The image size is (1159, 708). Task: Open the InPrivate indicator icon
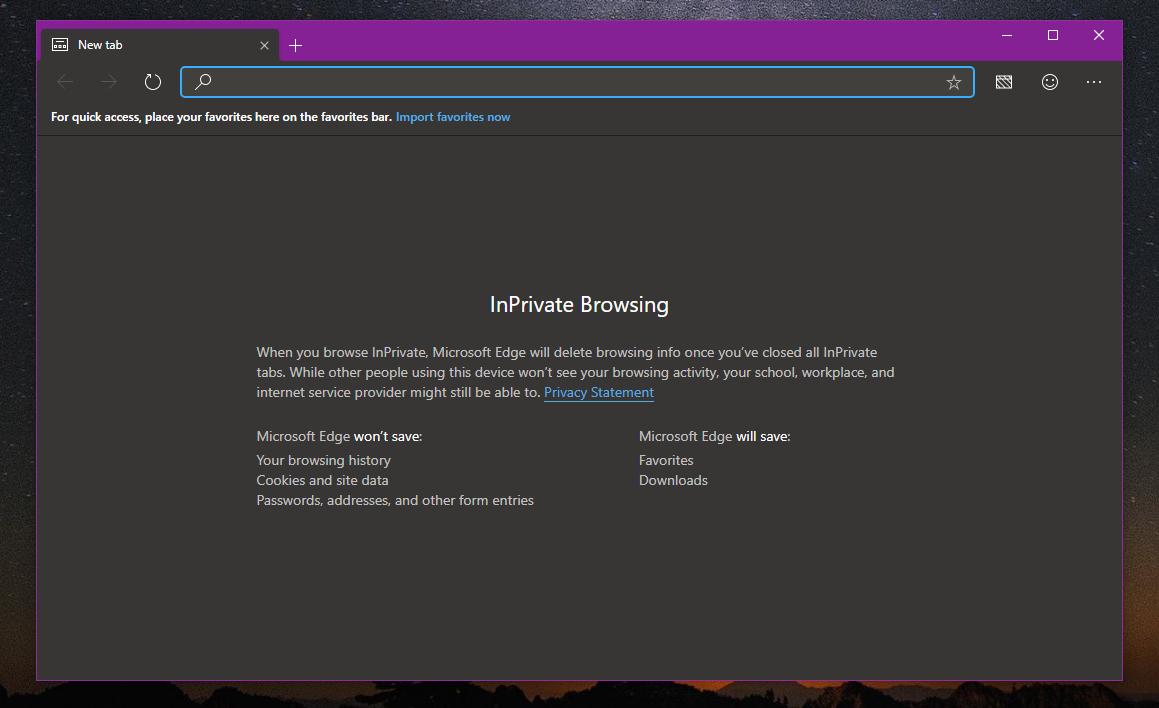1004,82
